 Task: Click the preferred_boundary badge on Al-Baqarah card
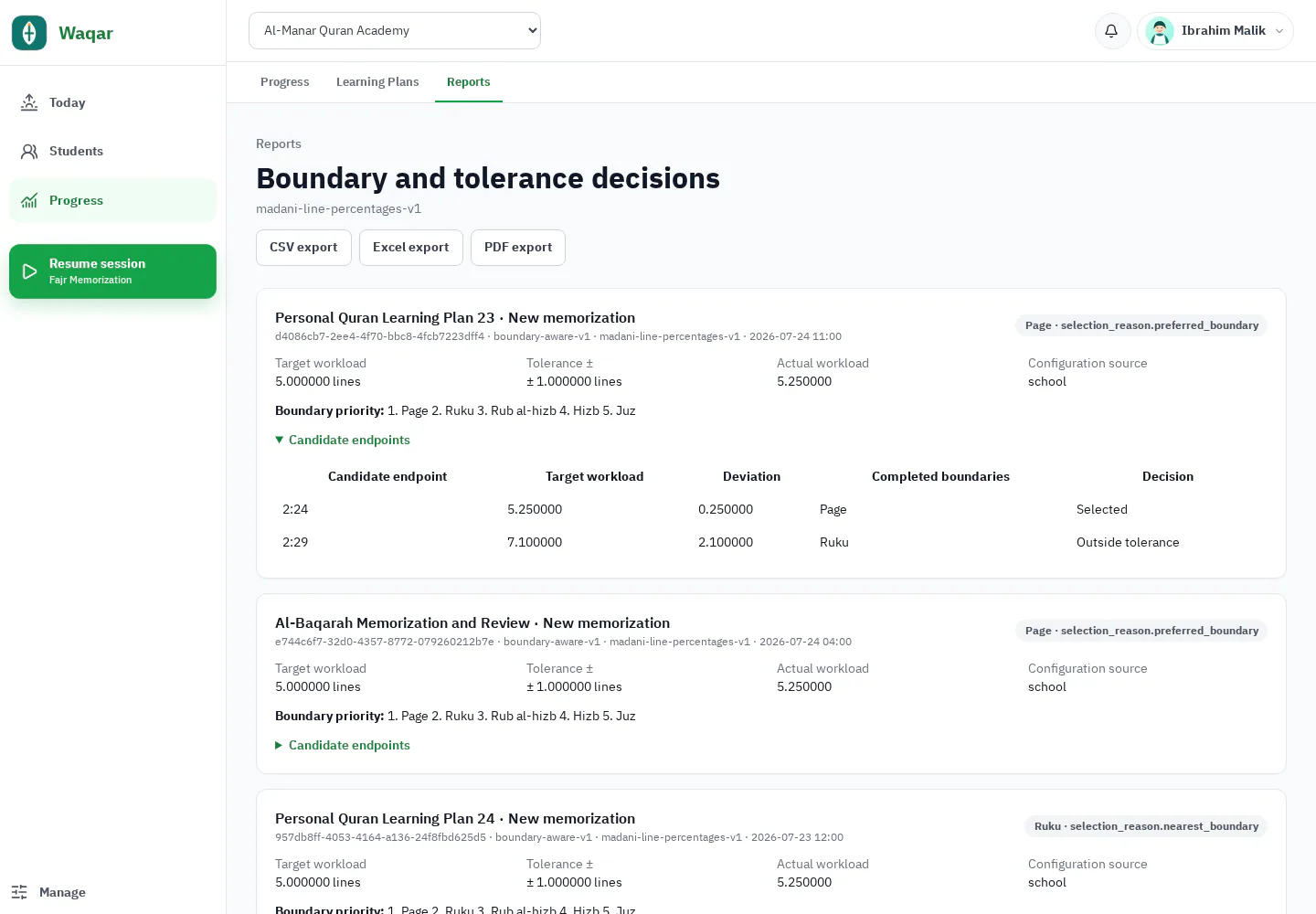pos(1141,631)
